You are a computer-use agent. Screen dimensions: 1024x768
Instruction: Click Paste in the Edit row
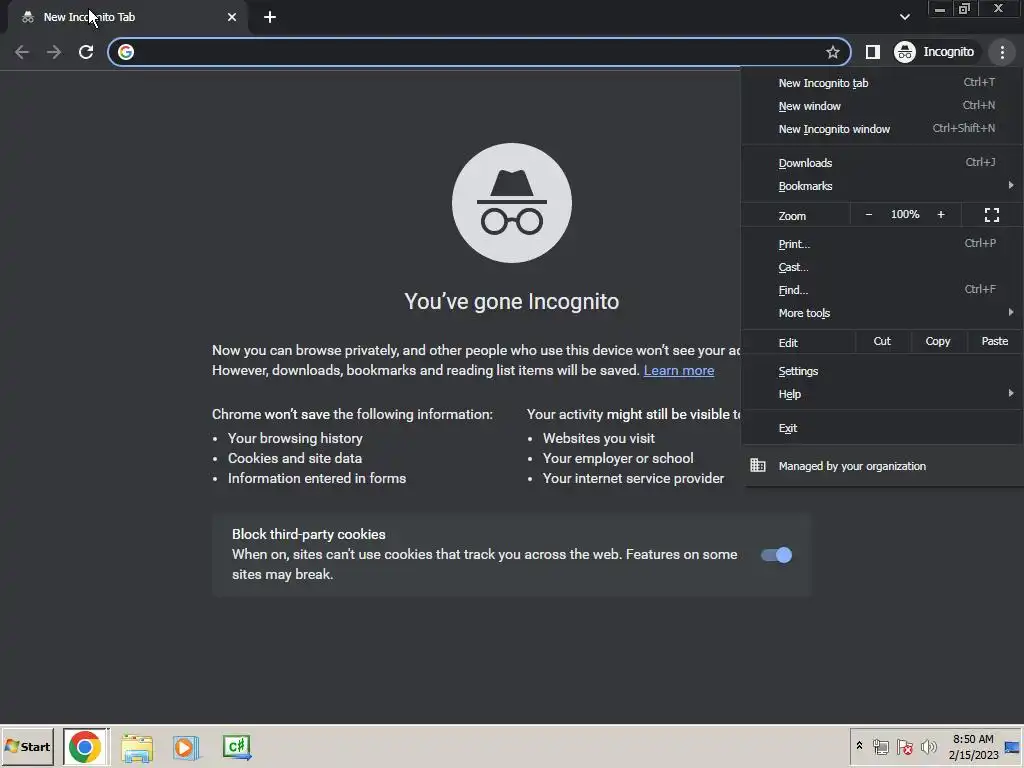995,342
